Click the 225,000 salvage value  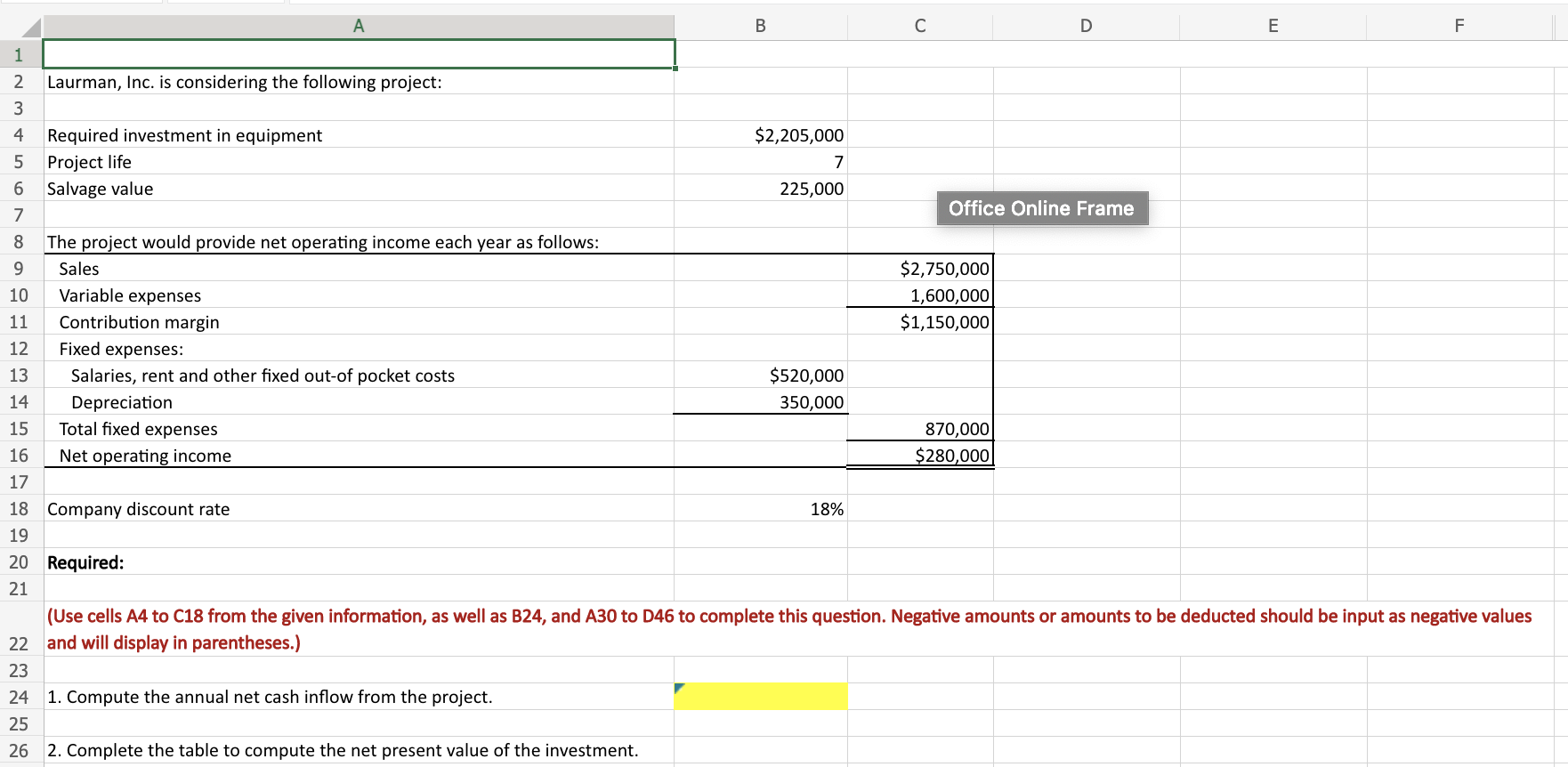click(x=812, y=189)
